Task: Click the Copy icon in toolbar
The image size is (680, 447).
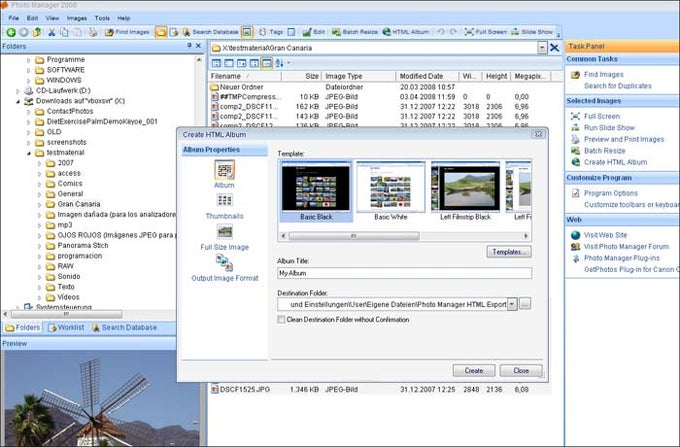Action: click(x=64, y=32)
